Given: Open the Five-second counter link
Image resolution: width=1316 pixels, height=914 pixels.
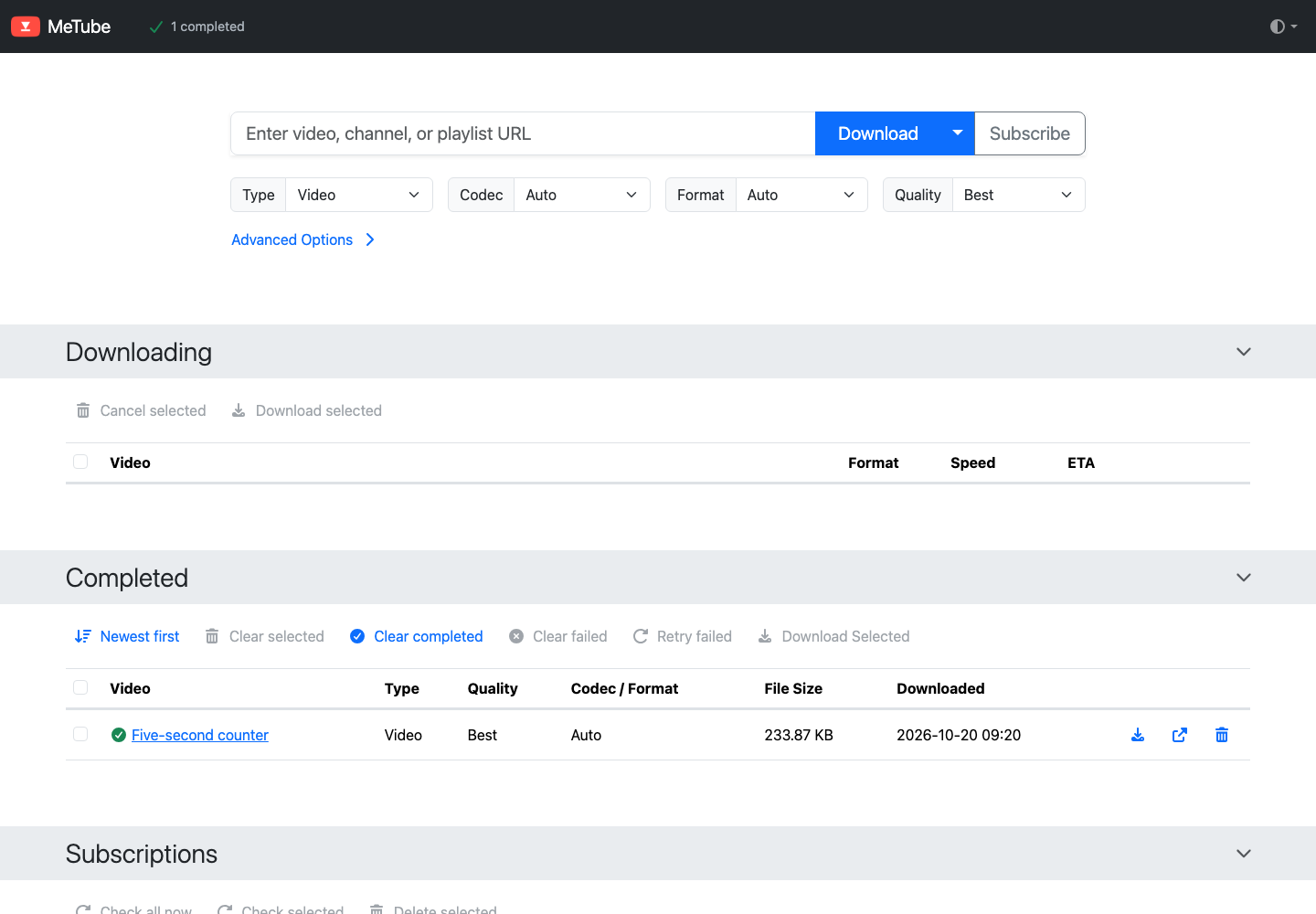Looking at the screenshot, I should (200, 735).
